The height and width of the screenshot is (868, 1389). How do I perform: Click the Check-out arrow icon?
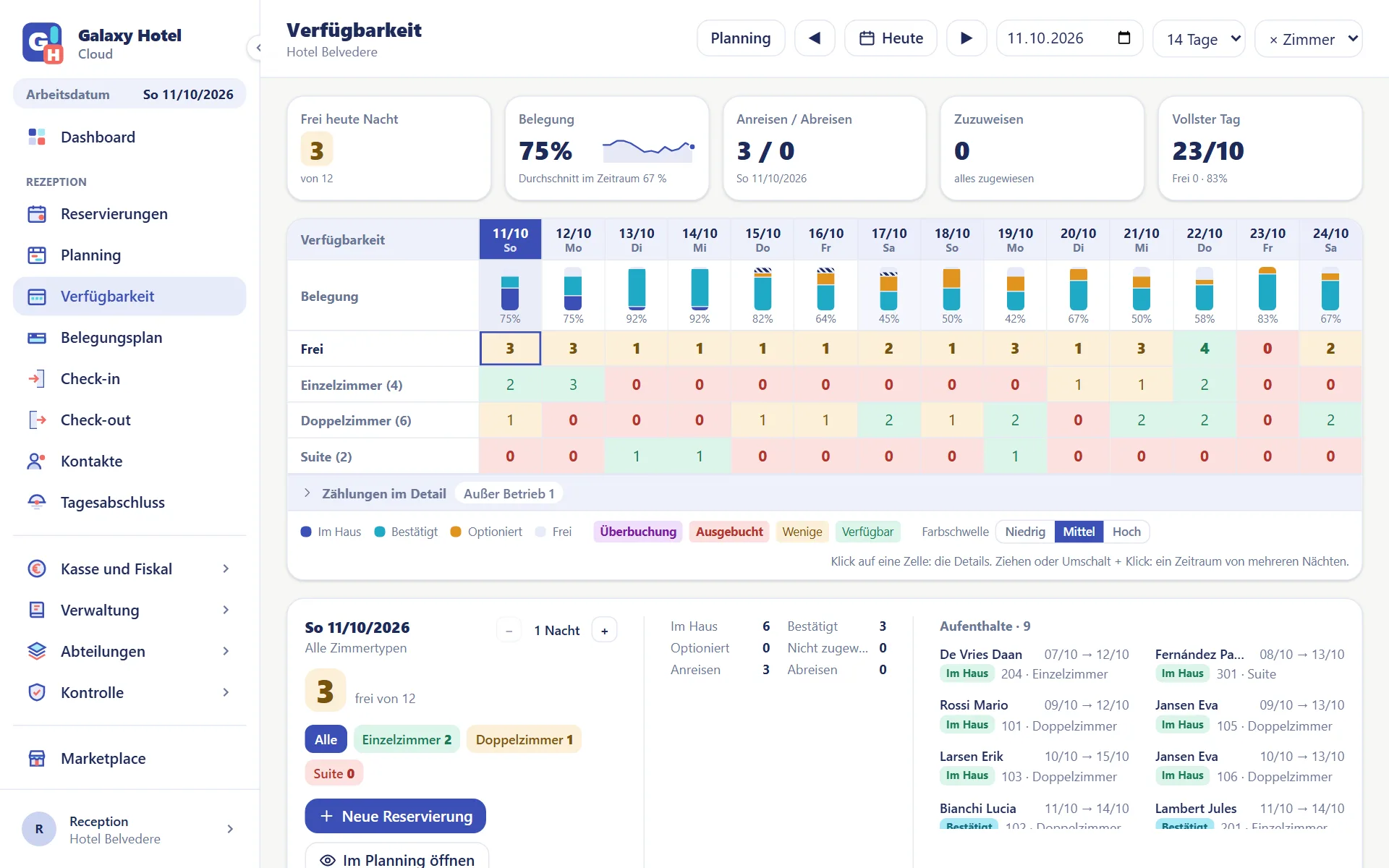coord(37,420)
